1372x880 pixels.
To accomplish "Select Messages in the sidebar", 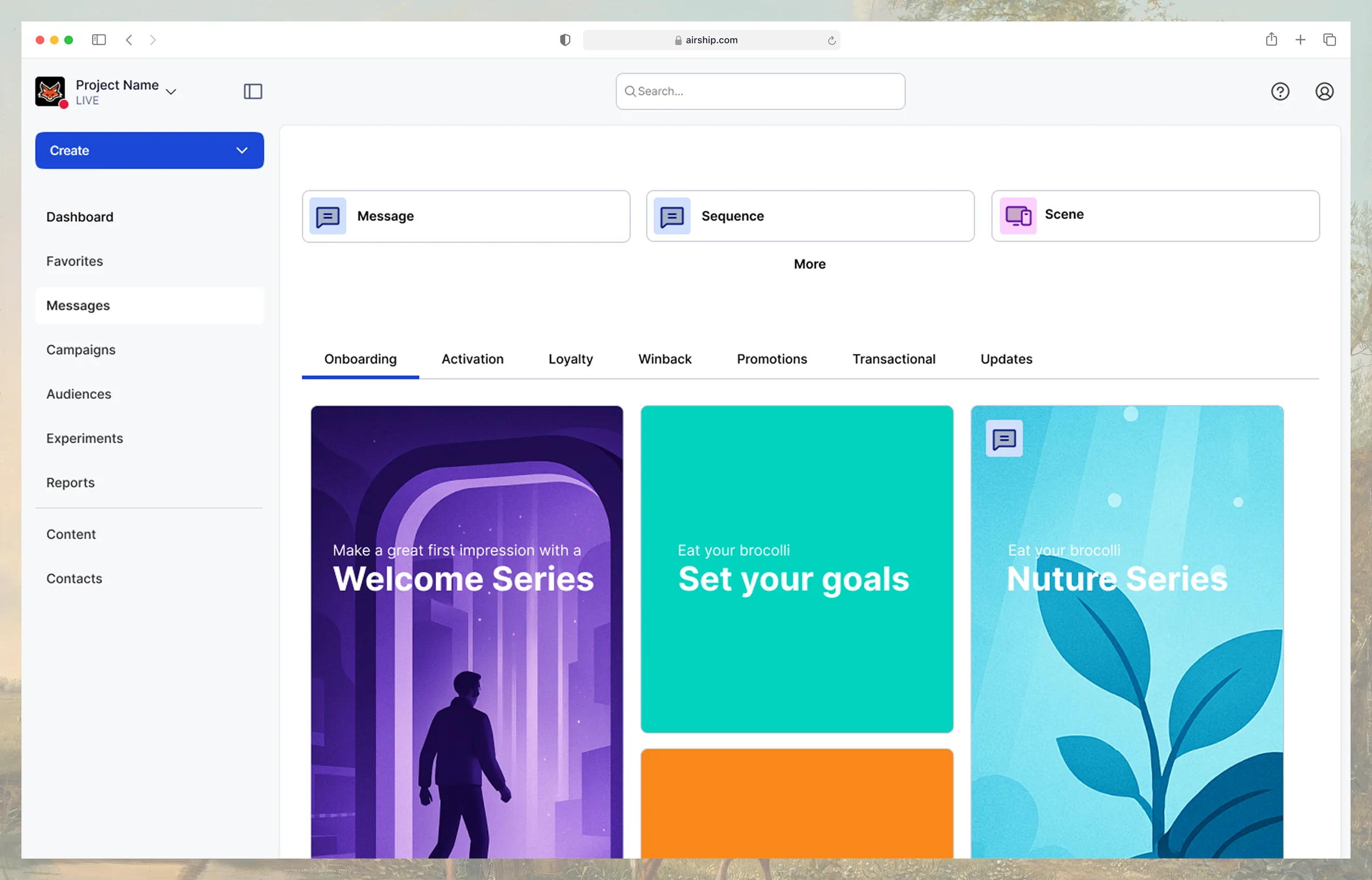I will (150, 306).
